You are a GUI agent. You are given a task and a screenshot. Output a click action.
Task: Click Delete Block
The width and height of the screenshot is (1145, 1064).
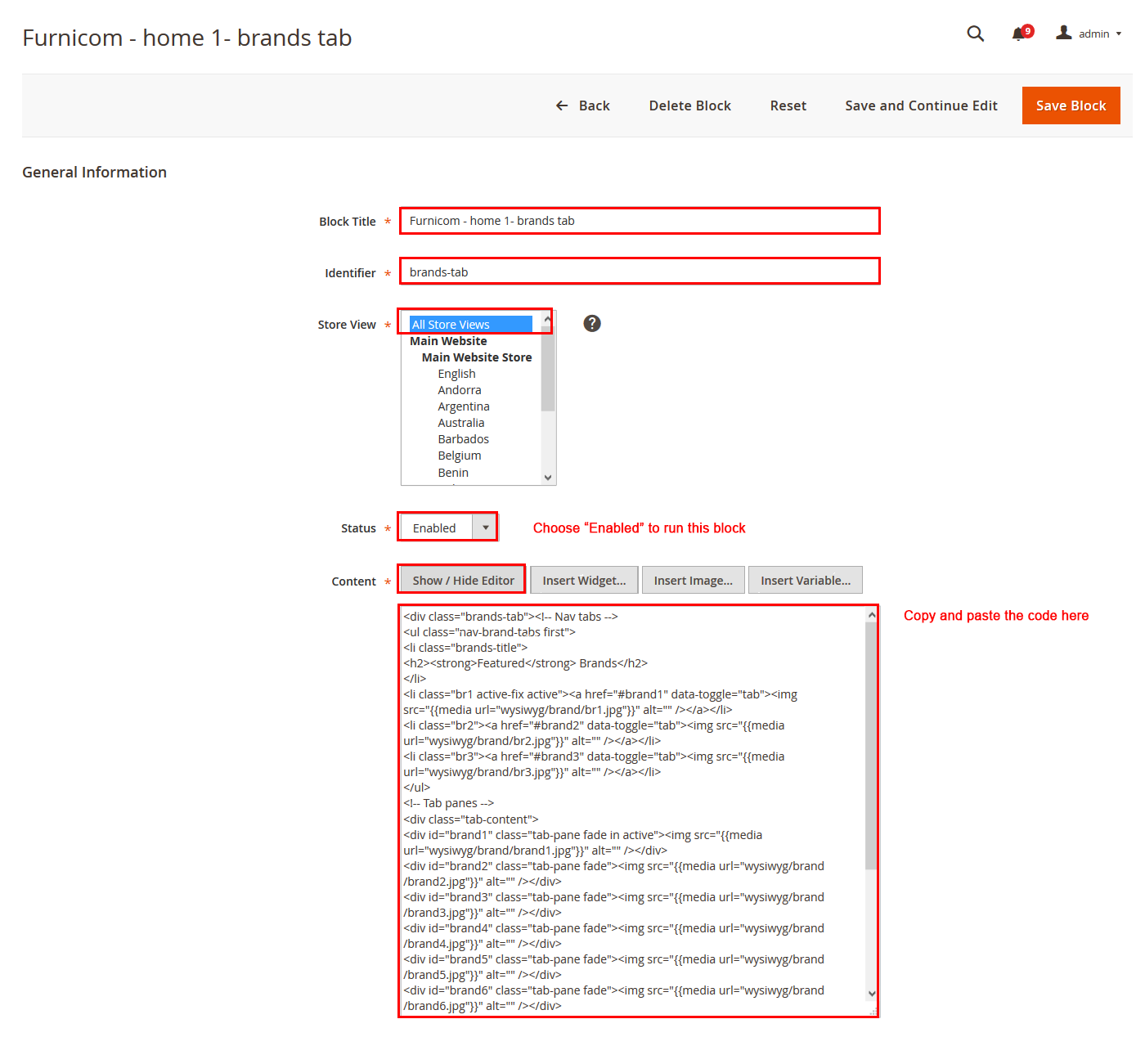[x=690, y=106]
